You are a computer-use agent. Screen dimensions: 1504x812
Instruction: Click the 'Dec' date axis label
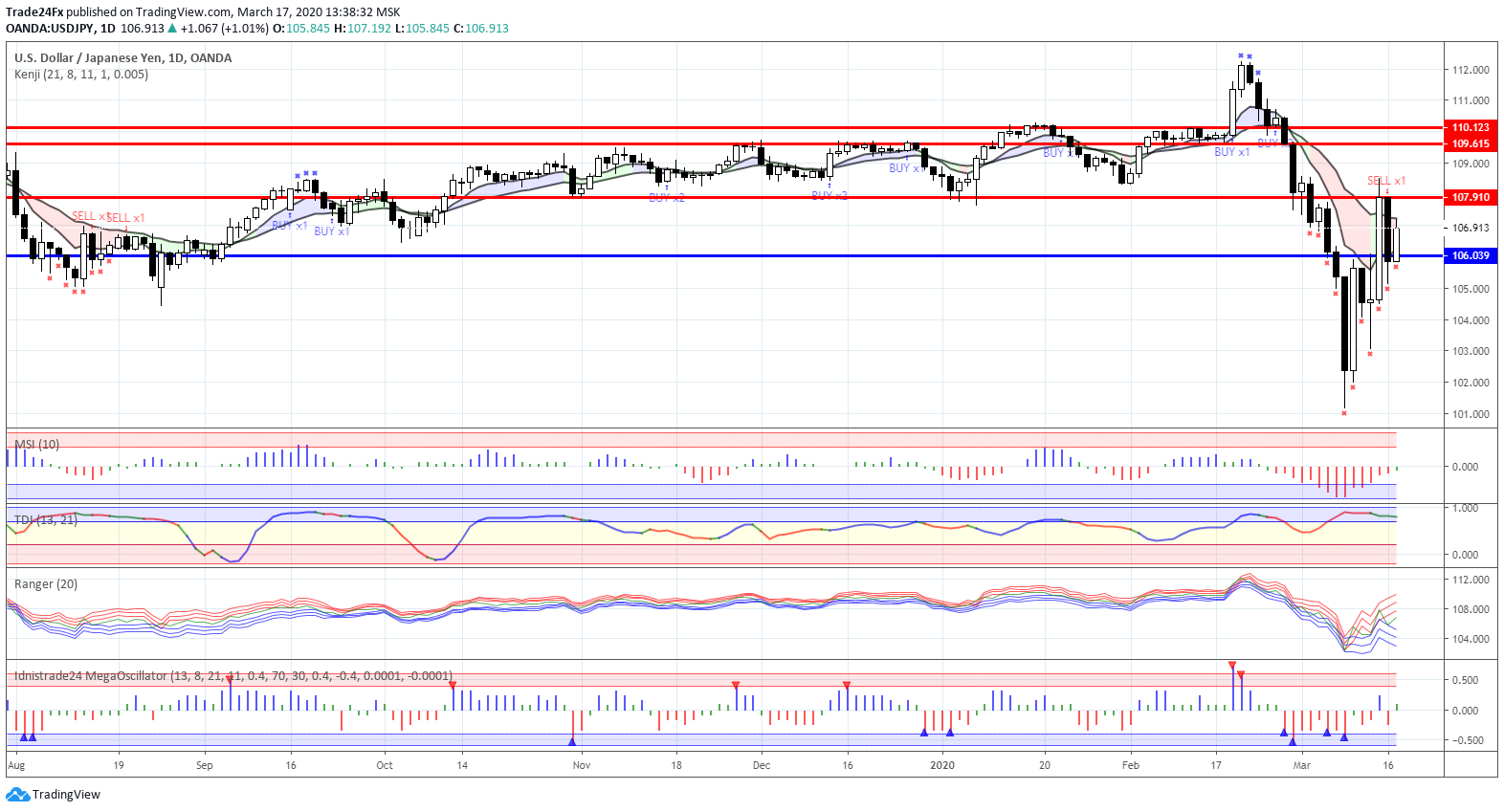click(762, 765)
